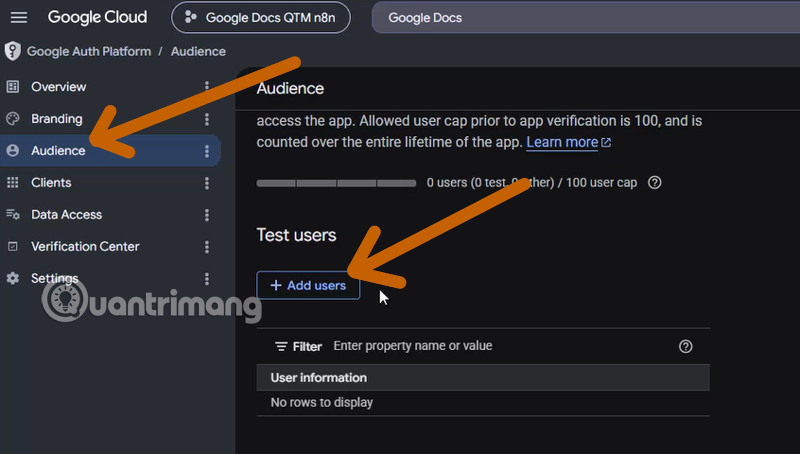This screenshot has width=800, height=454.
Task: Open the three-dot menu beside Clients
Action: tap(207, 183)
